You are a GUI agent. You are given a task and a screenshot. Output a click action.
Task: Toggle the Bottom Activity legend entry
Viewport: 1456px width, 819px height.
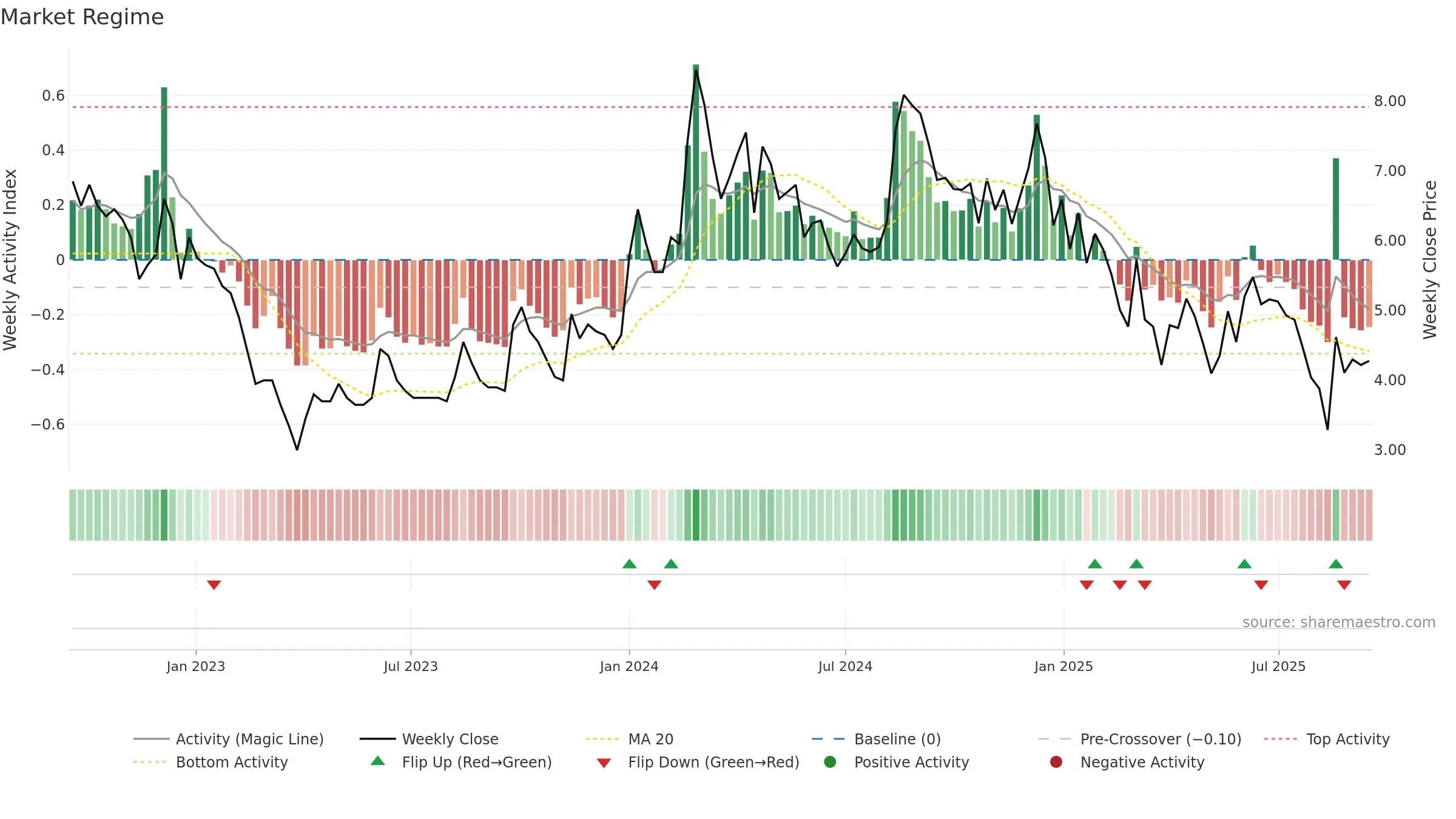tap(211, 762)
